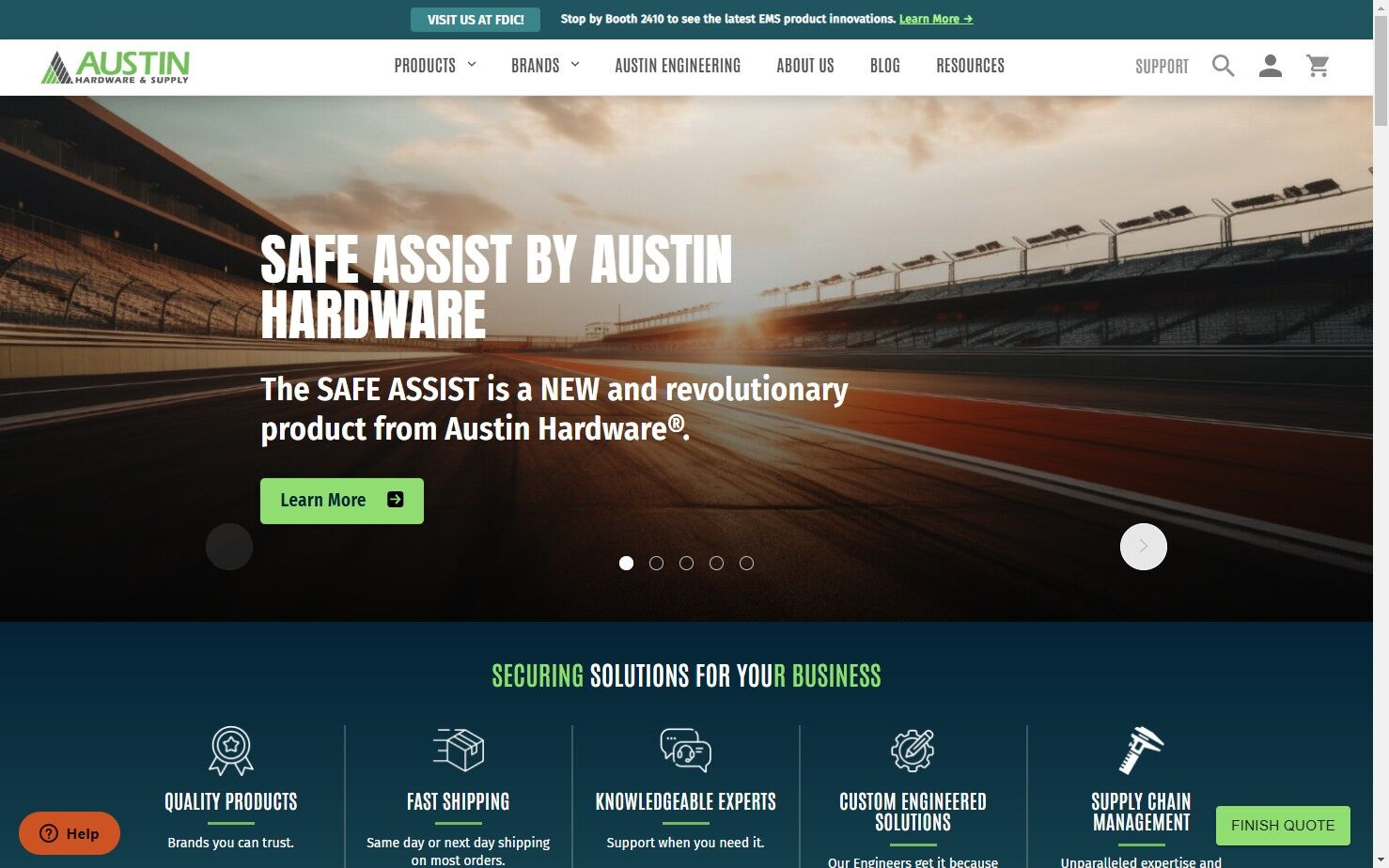This screenshot has height=868, width=1389.
Task: View the shopping cart icon
Action: click(x=1319, y=66)
